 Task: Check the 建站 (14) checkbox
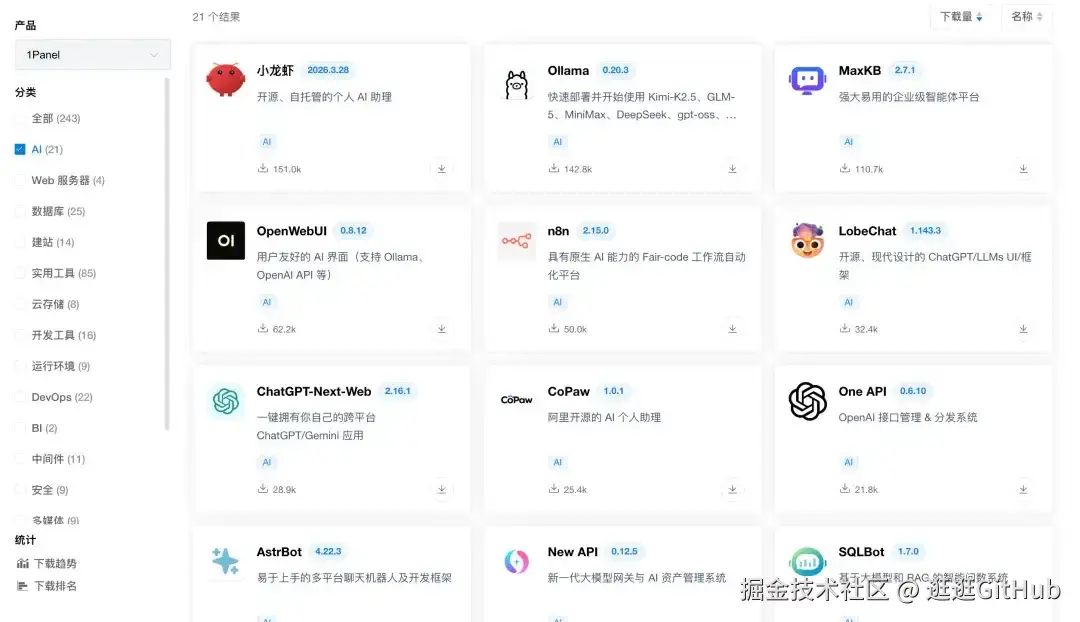point(20,242)
